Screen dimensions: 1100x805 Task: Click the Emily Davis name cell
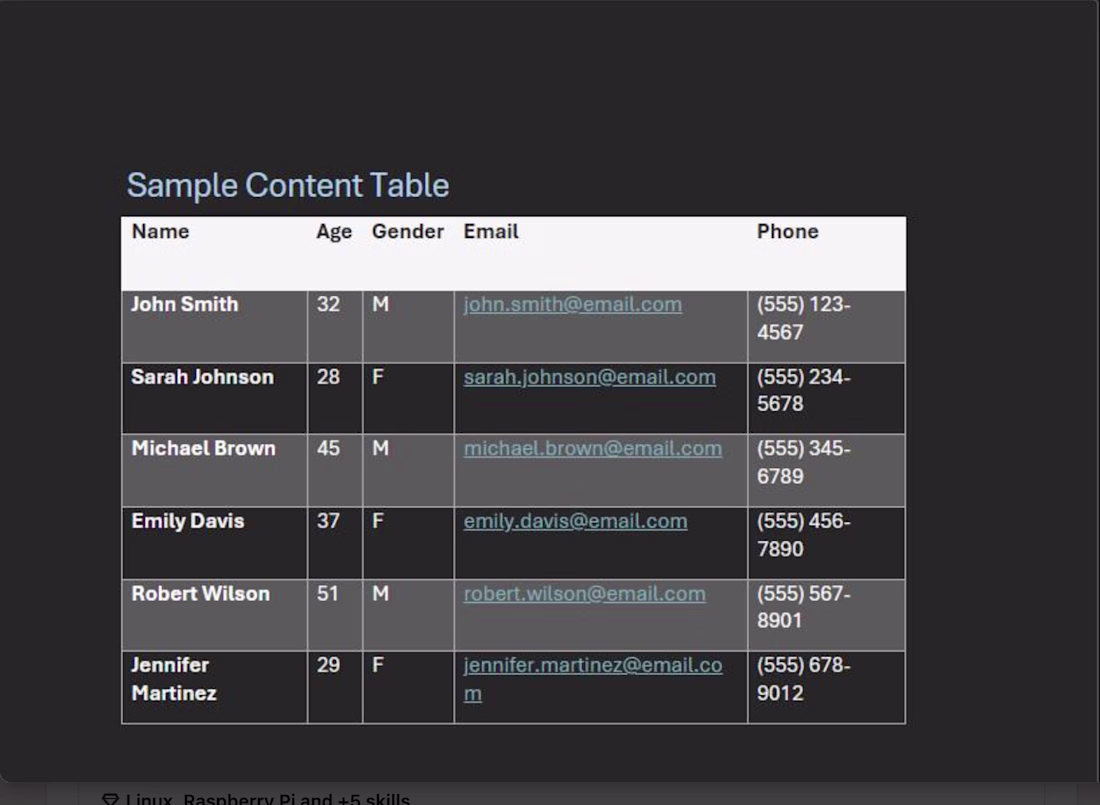(x=215, y=543)
